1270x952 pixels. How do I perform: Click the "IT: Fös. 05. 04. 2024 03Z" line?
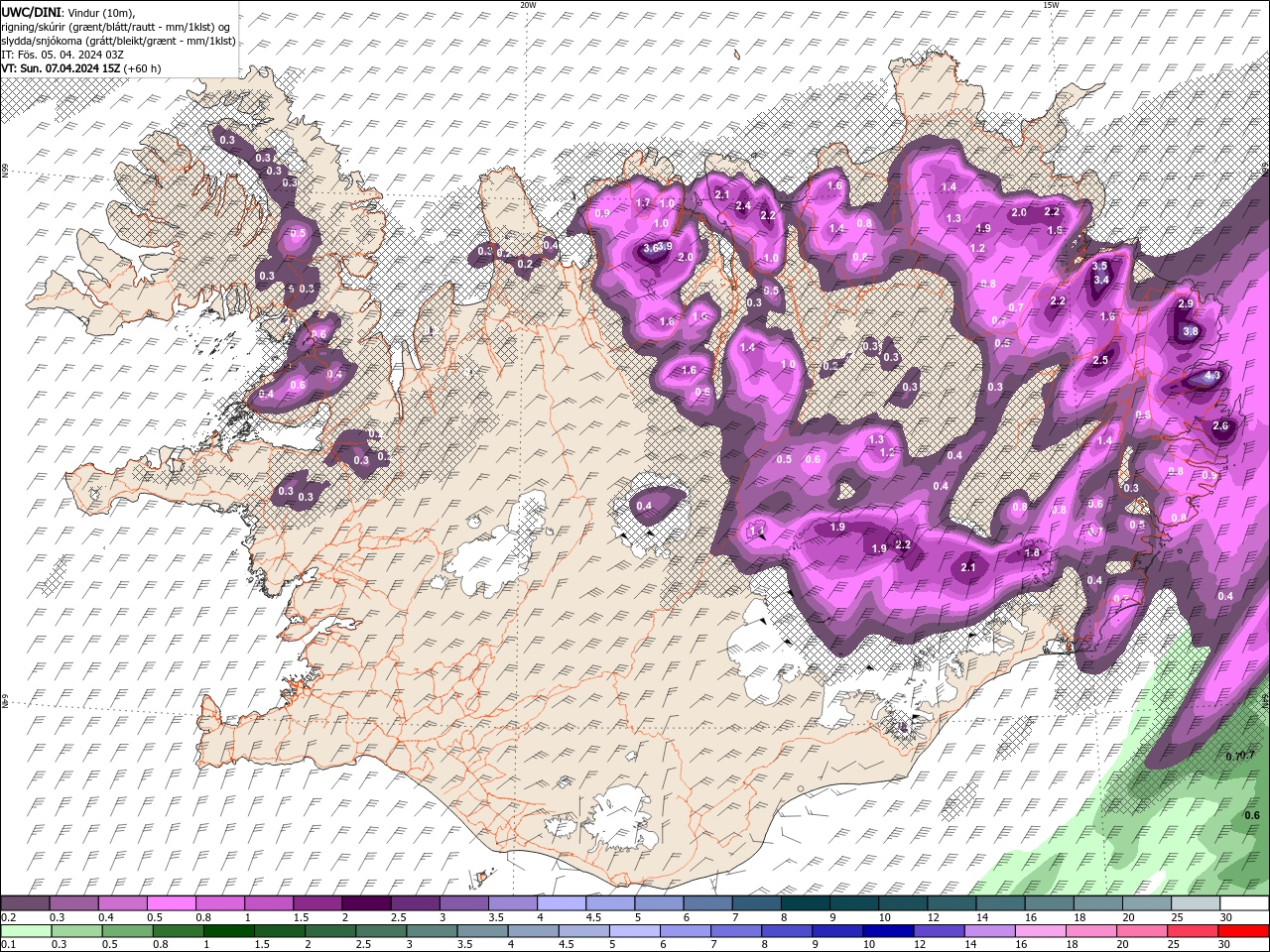pyautogui.click(x=63, y=55)
